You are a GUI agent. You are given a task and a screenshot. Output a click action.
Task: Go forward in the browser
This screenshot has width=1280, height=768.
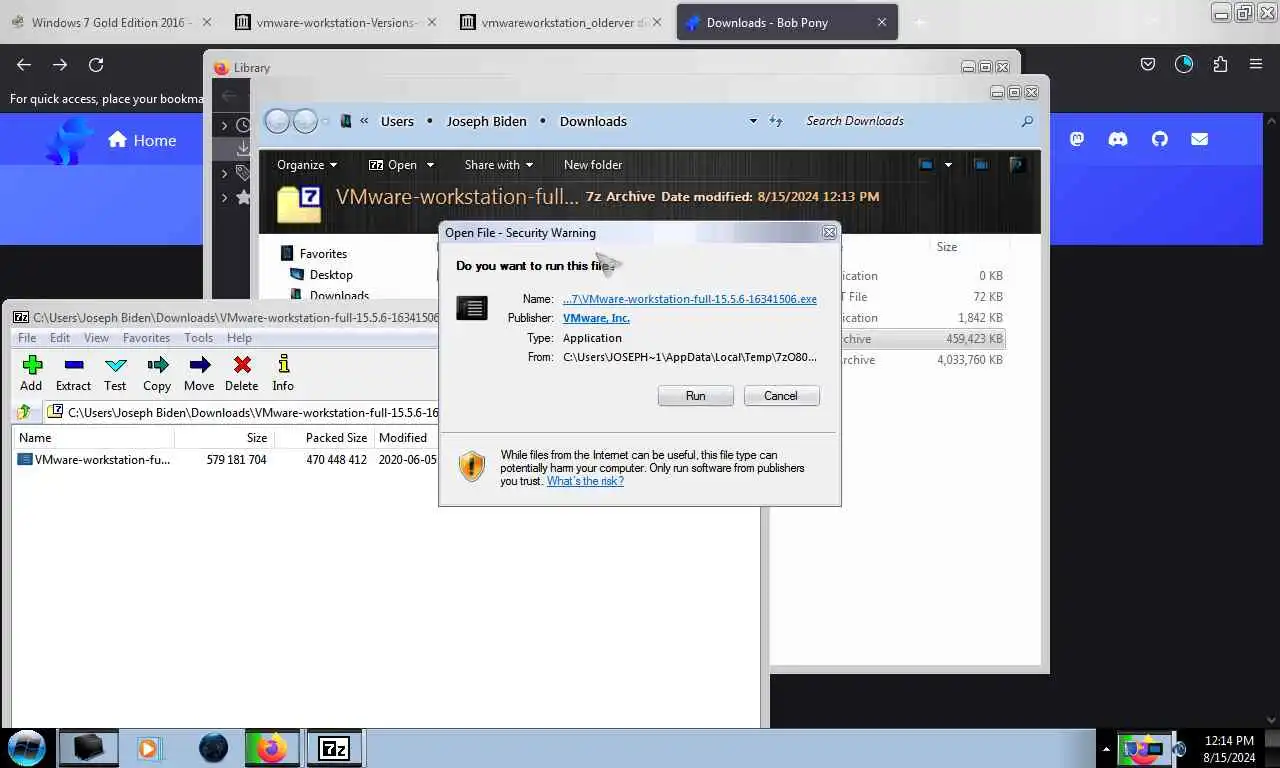click(x=60, y=64)
